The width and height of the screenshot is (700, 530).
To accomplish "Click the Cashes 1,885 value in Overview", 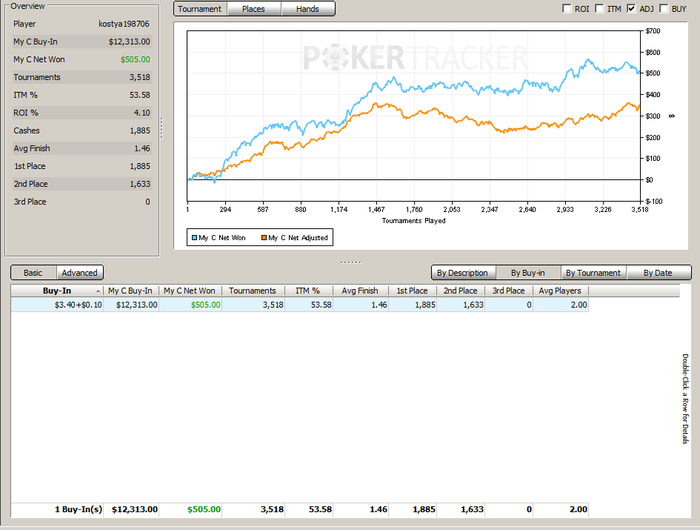I will pyautogui.click(x=140, y=131).
